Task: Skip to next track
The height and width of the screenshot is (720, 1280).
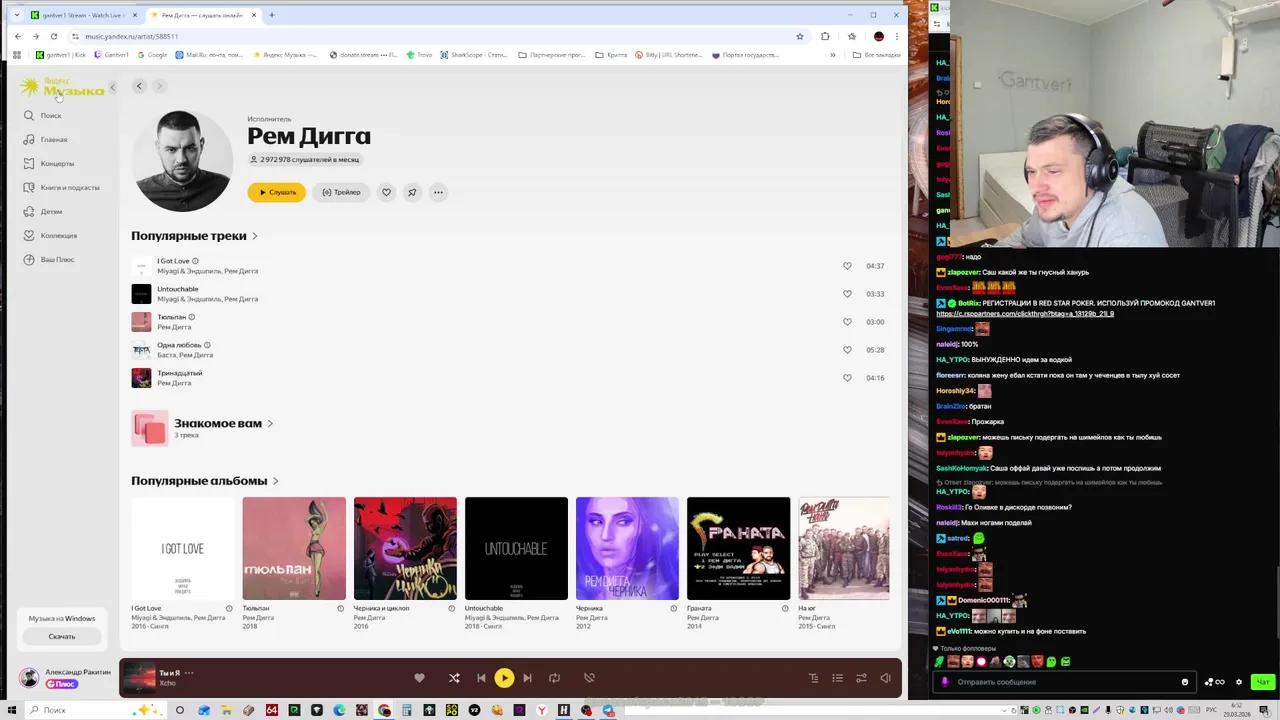Action: (527, 678)
